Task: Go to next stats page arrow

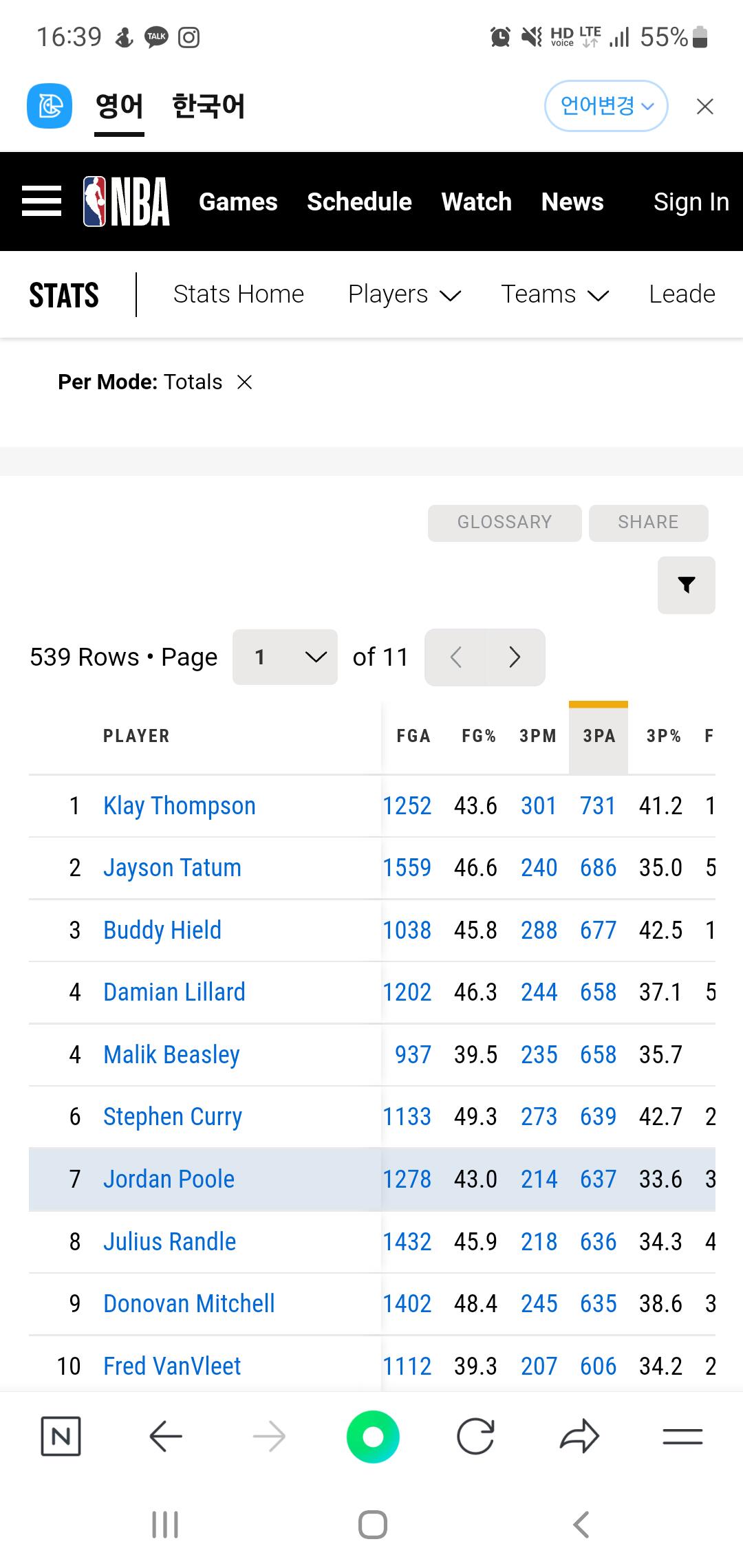Action: [515, 657]
